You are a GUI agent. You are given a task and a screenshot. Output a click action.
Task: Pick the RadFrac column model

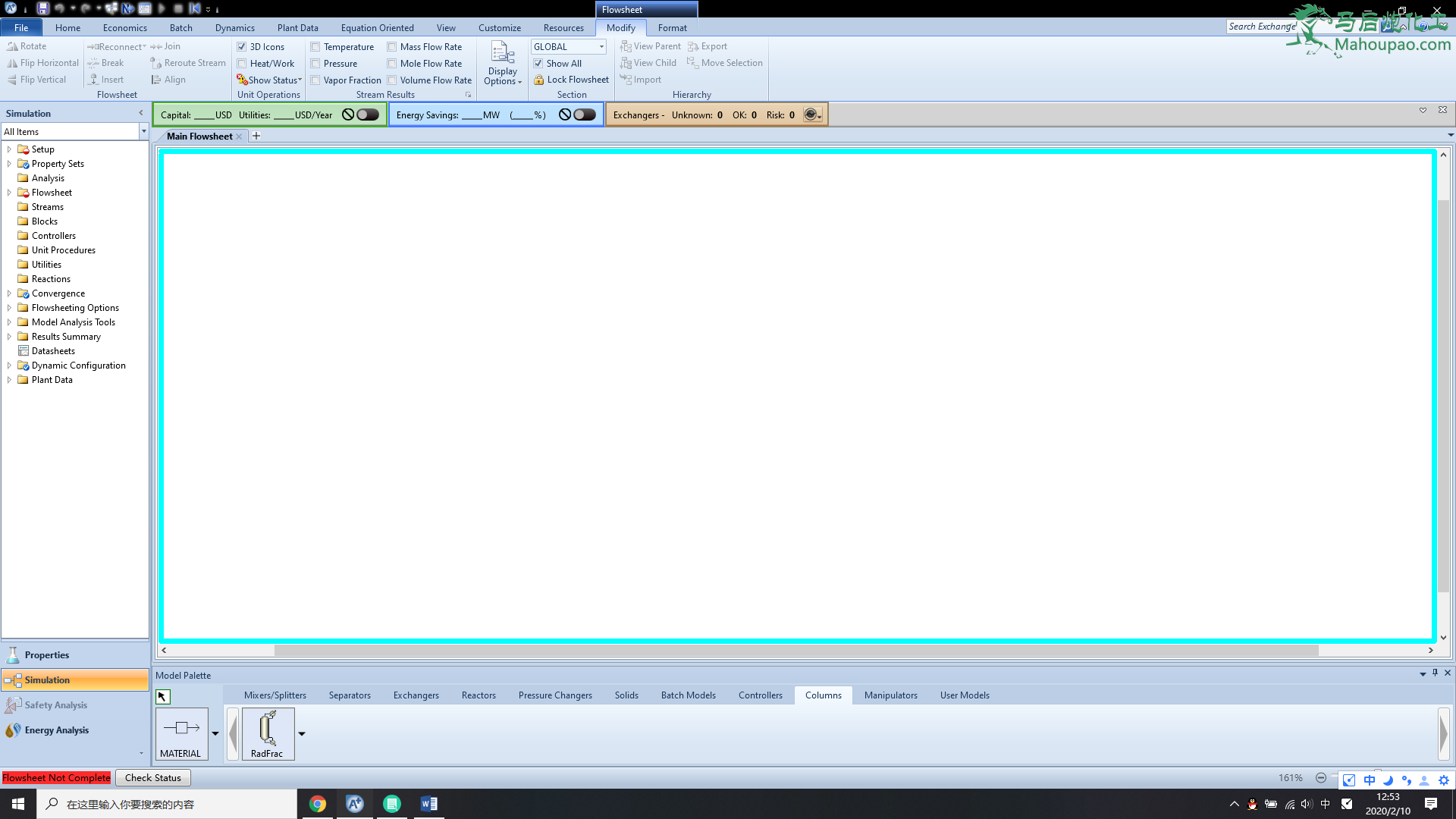tap(268, 733)
